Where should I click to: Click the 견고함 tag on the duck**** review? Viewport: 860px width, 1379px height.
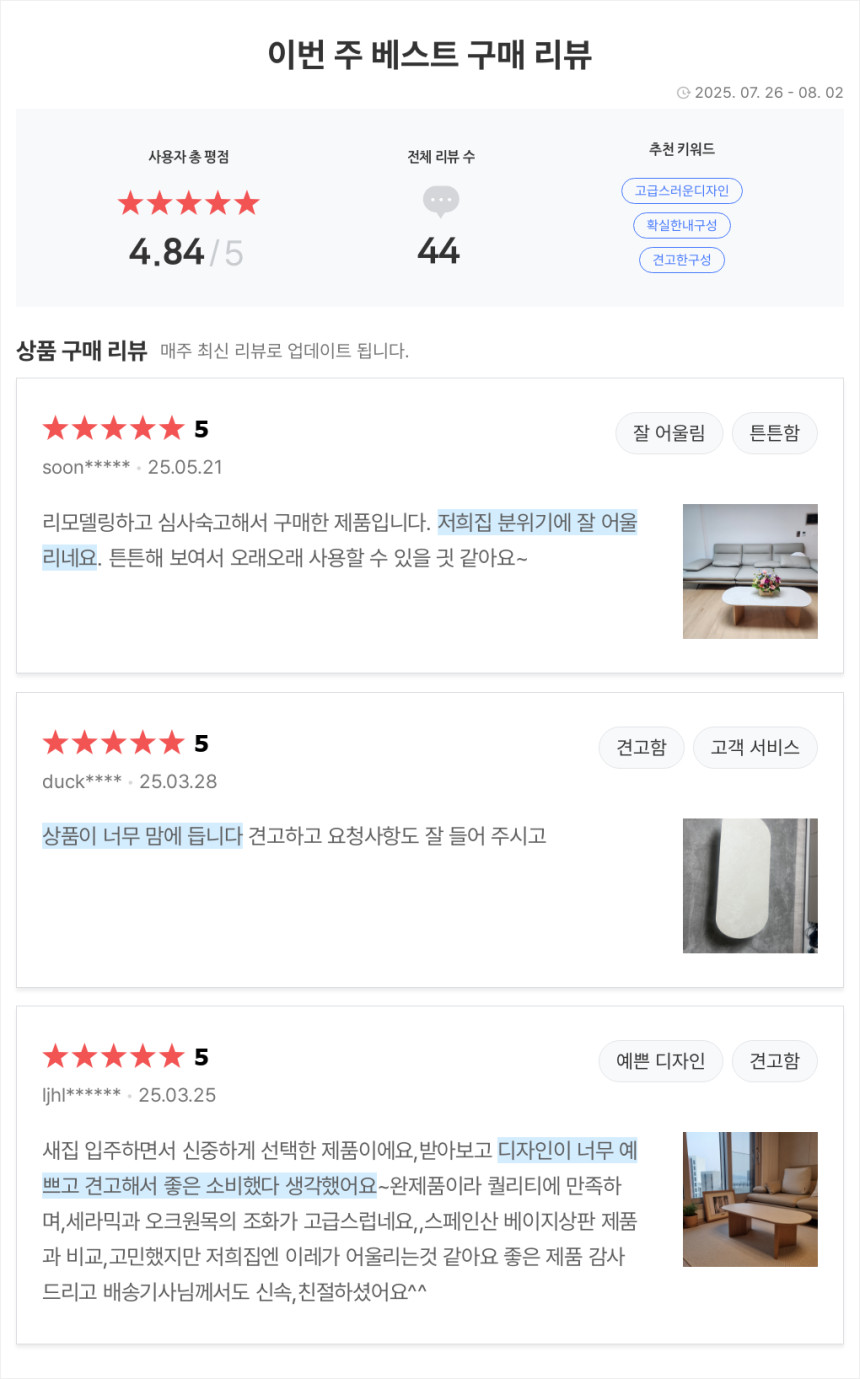tap(641, 747)
